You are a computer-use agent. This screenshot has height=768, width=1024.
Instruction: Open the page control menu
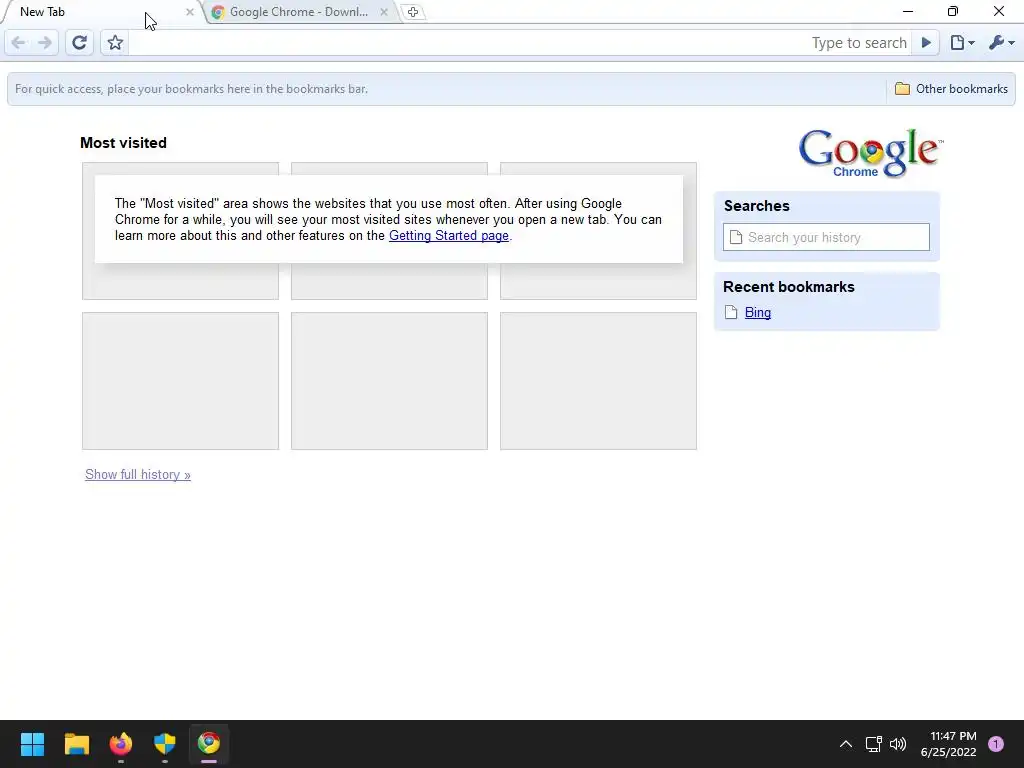pyautogui.click(x=962, y=43)
